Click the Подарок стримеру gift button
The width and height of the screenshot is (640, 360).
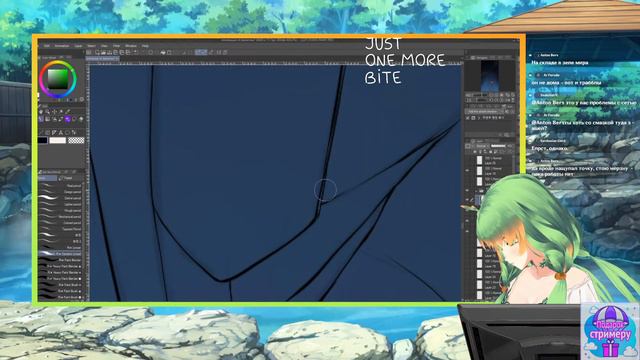[609, 331]
